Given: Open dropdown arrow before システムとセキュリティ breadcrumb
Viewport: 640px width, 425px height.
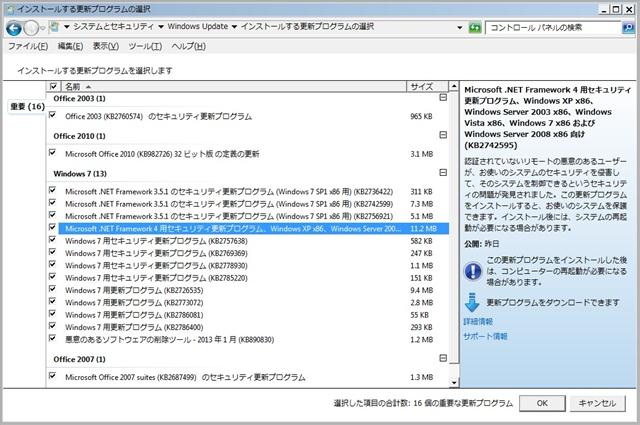Looking at the screenshot, I should point(66,27).
